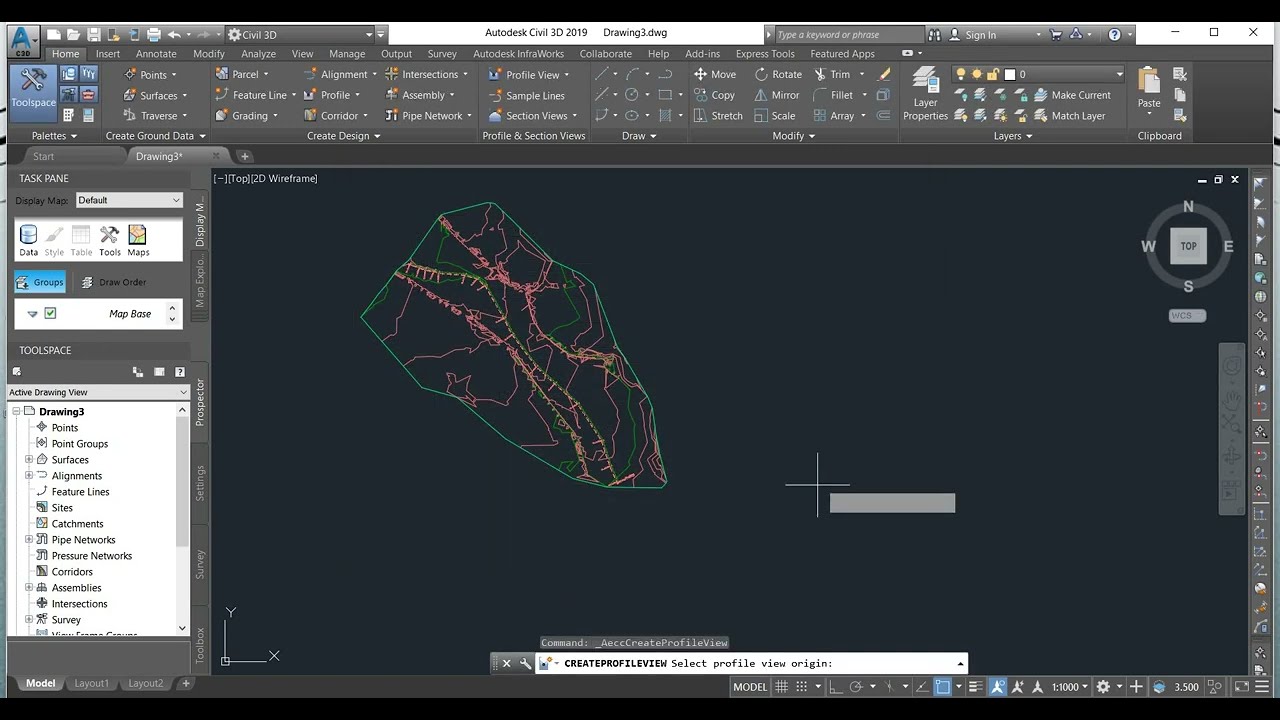Open the Active Drawing View dropdown
1280x720 pixels.
pyautogui.click(x=98, y=392)
